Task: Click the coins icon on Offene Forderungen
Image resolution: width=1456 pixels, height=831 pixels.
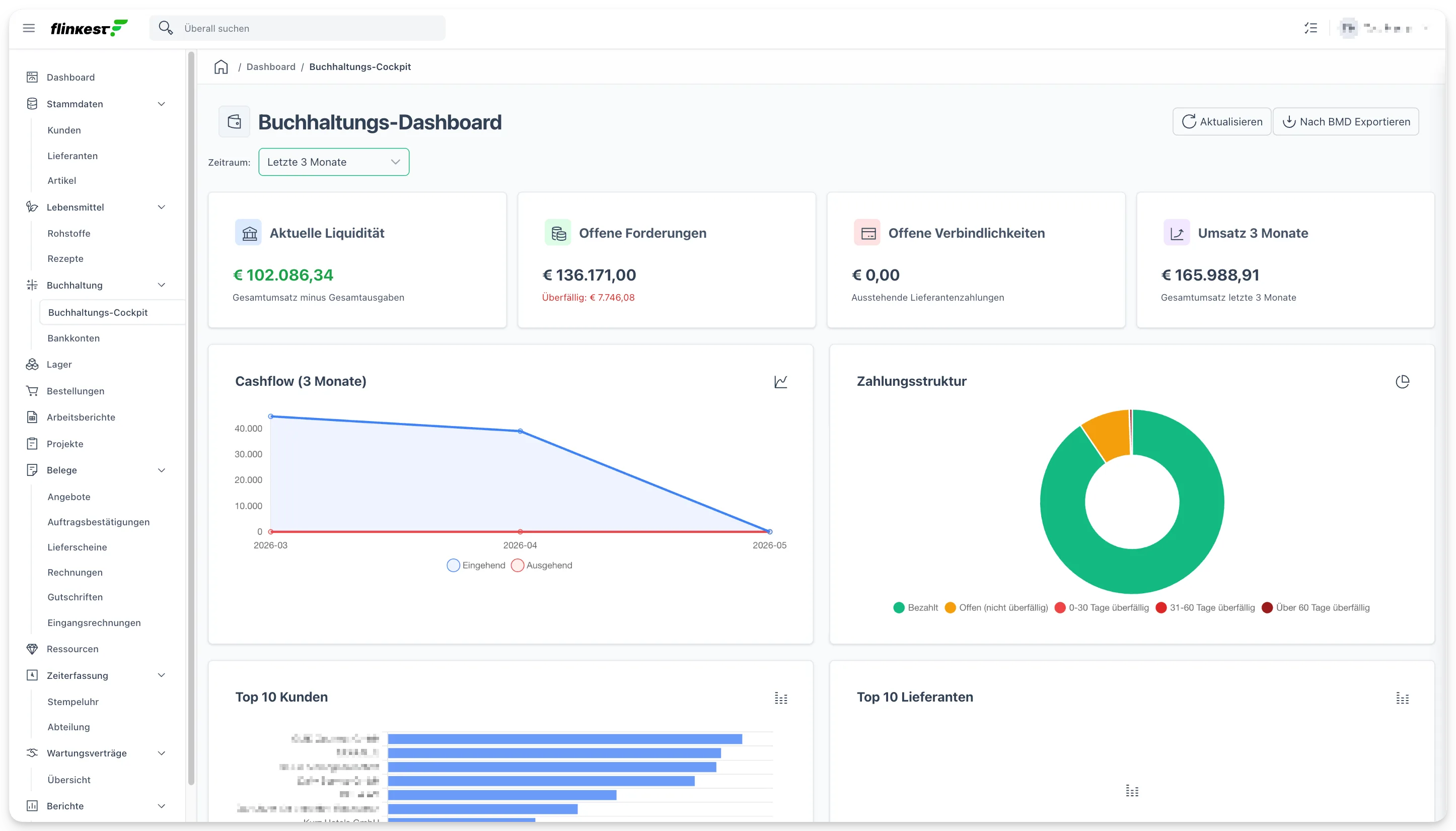Action: (x=558, y=233)
